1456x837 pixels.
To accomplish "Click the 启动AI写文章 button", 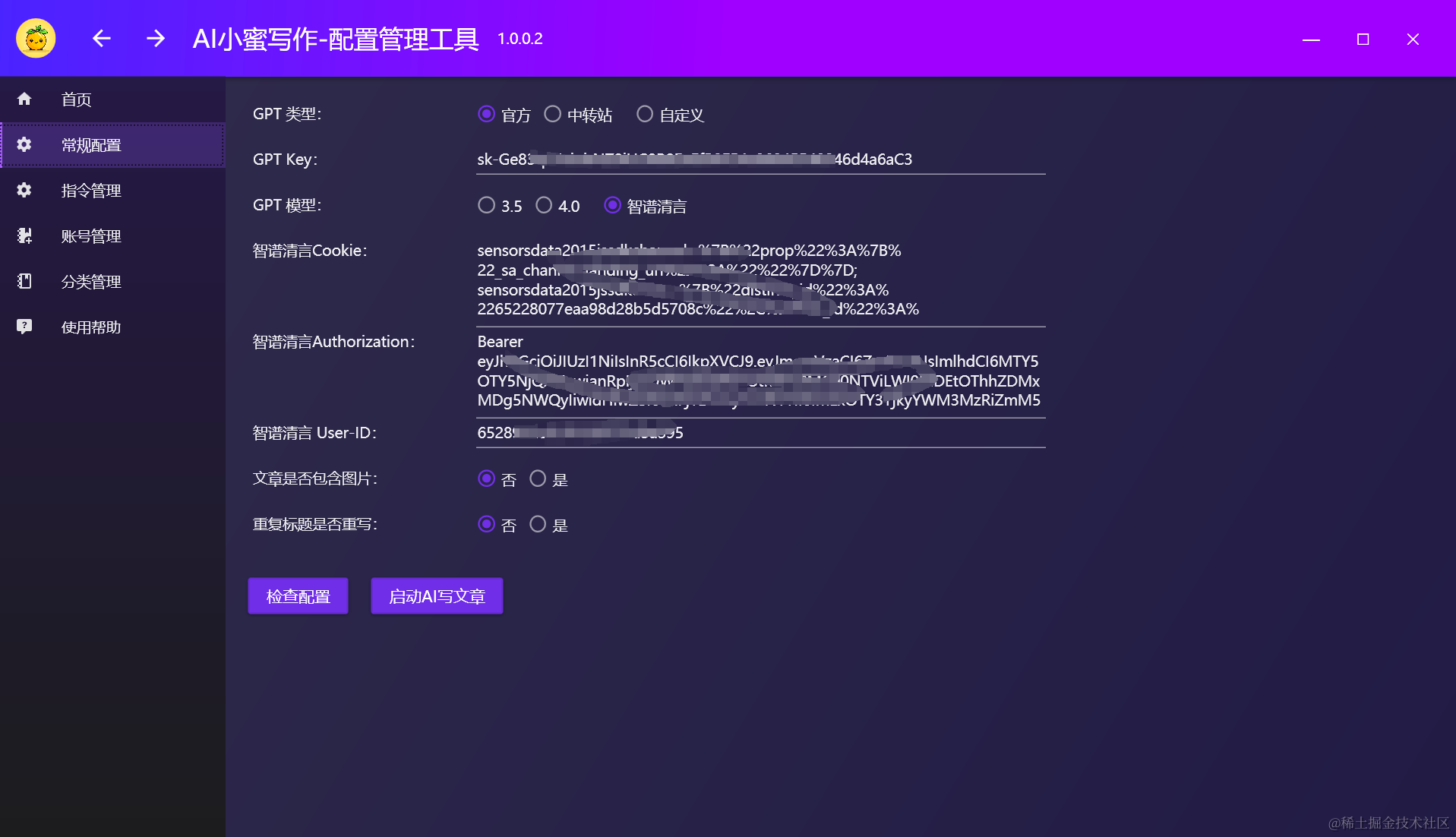I will [x=437, y=596].
